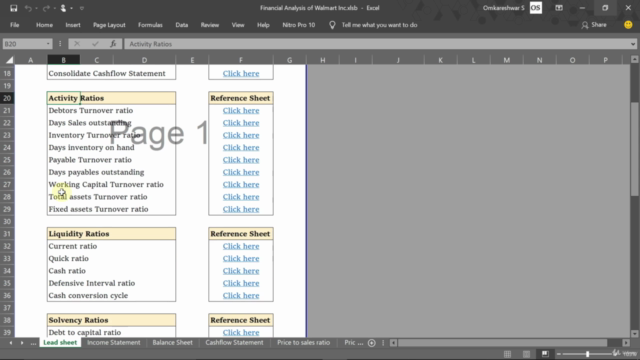Click the Debt to capital ratio Click here link
Image resolution: width=640 pixels, height=360 pixels.
pos(241,332)
